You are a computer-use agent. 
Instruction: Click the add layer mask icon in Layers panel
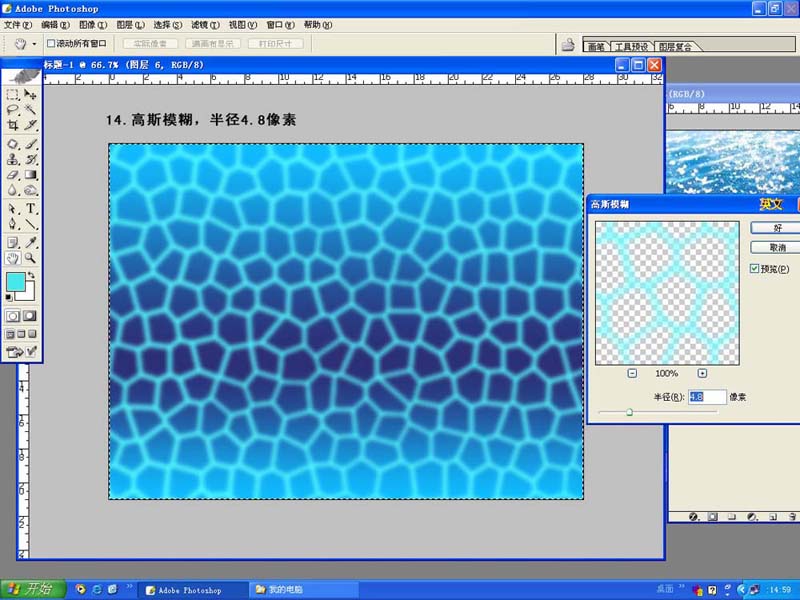713,517
